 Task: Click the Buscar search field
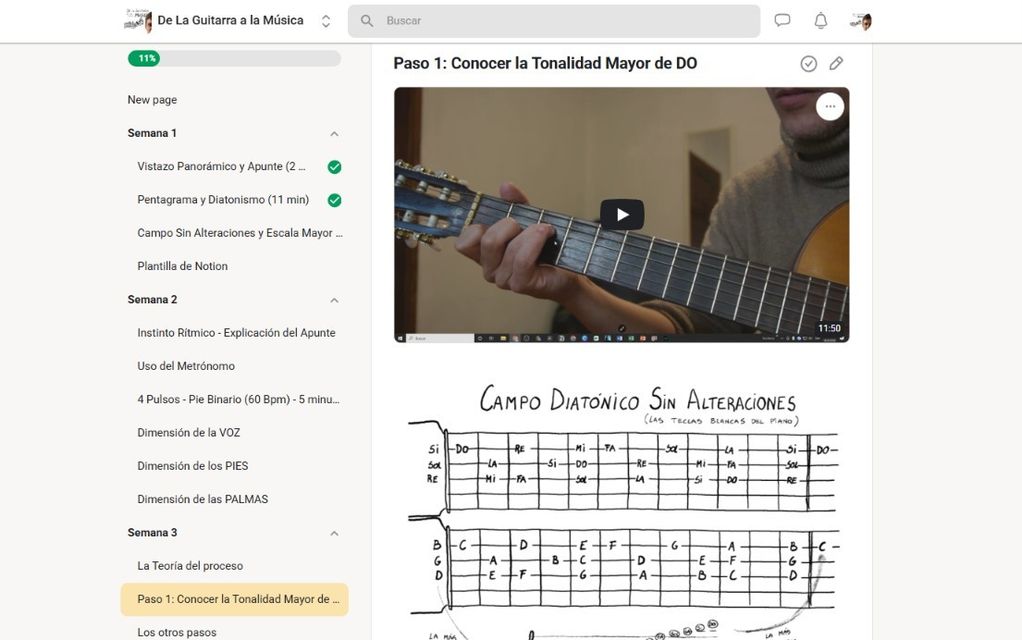pyautogui.click(x=554, y=21)
